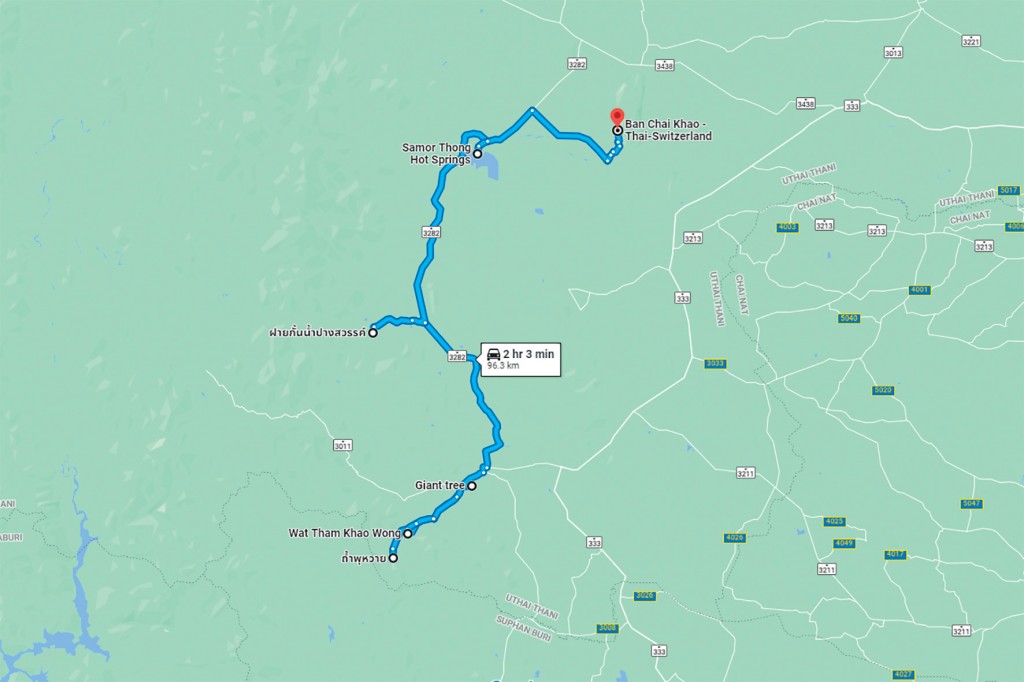Click the car icon in the route info box
Image resolution: width=1024 pixels, height=682 pixels.
point(494,354)
